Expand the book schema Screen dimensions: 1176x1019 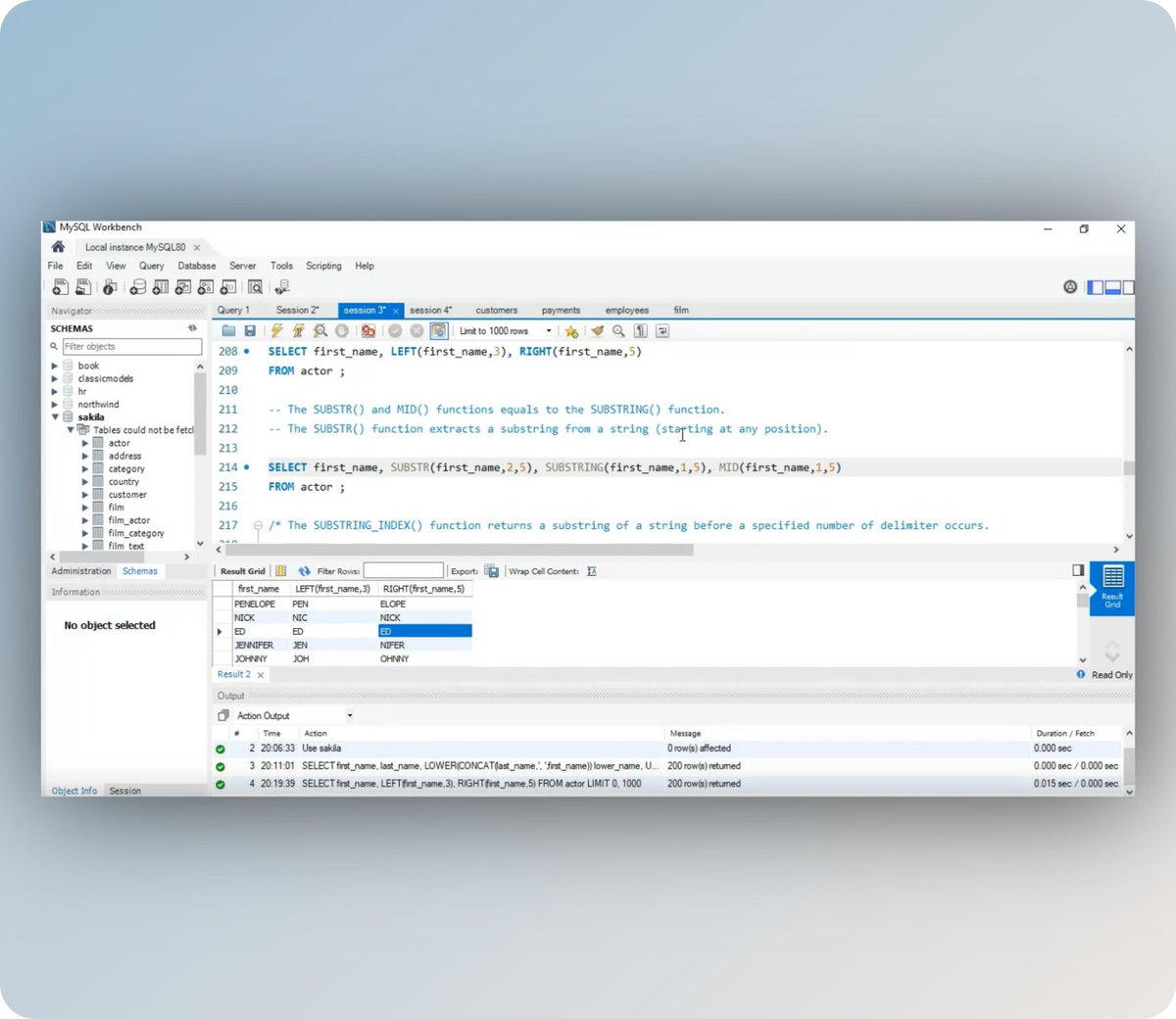[55, 365]
